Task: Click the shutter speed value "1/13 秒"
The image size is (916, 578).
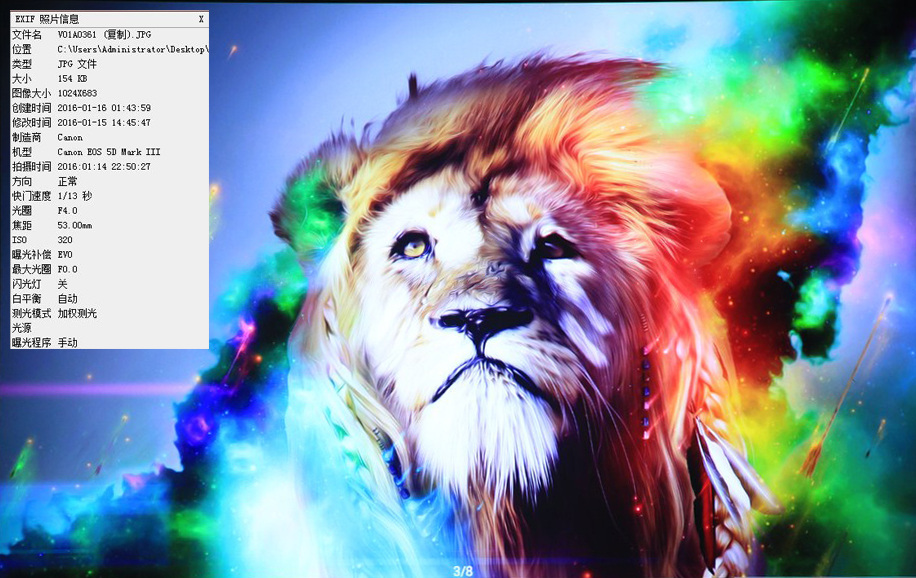Action: (x=75, y=196)
